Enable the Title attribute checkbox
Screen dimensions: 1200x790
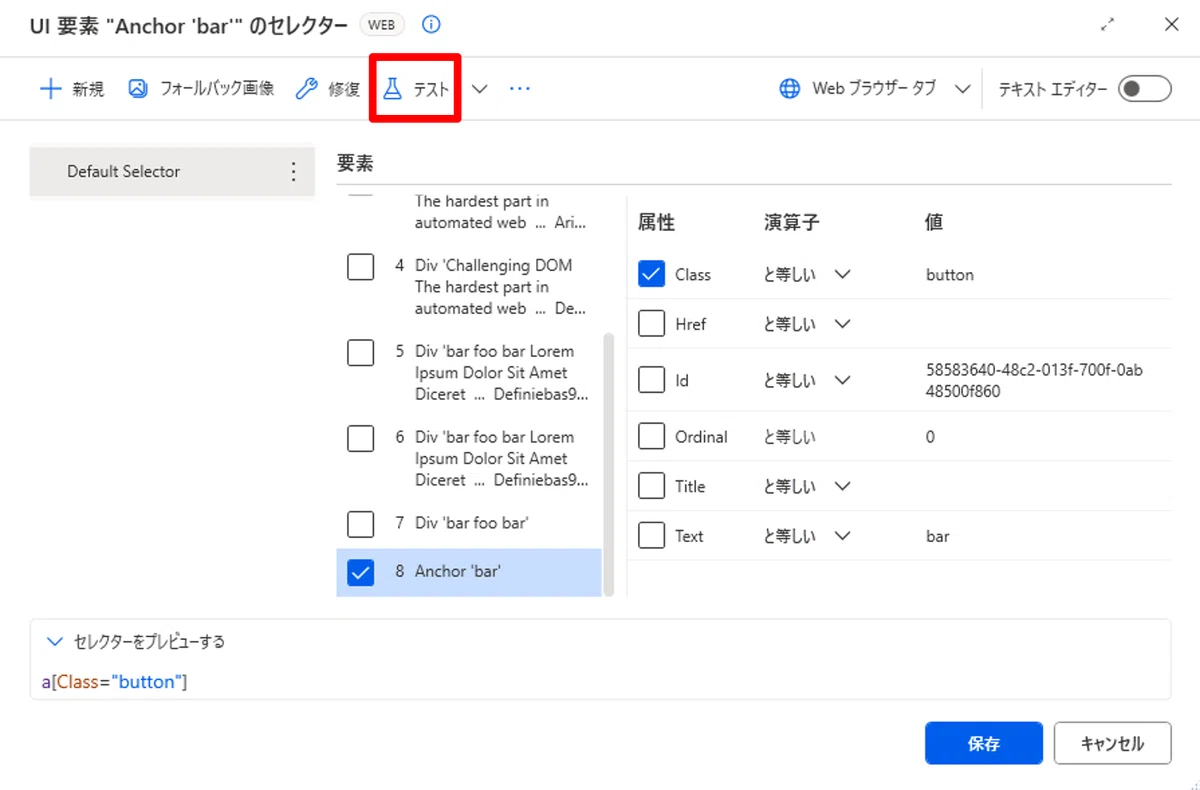(x=652, y=486)
